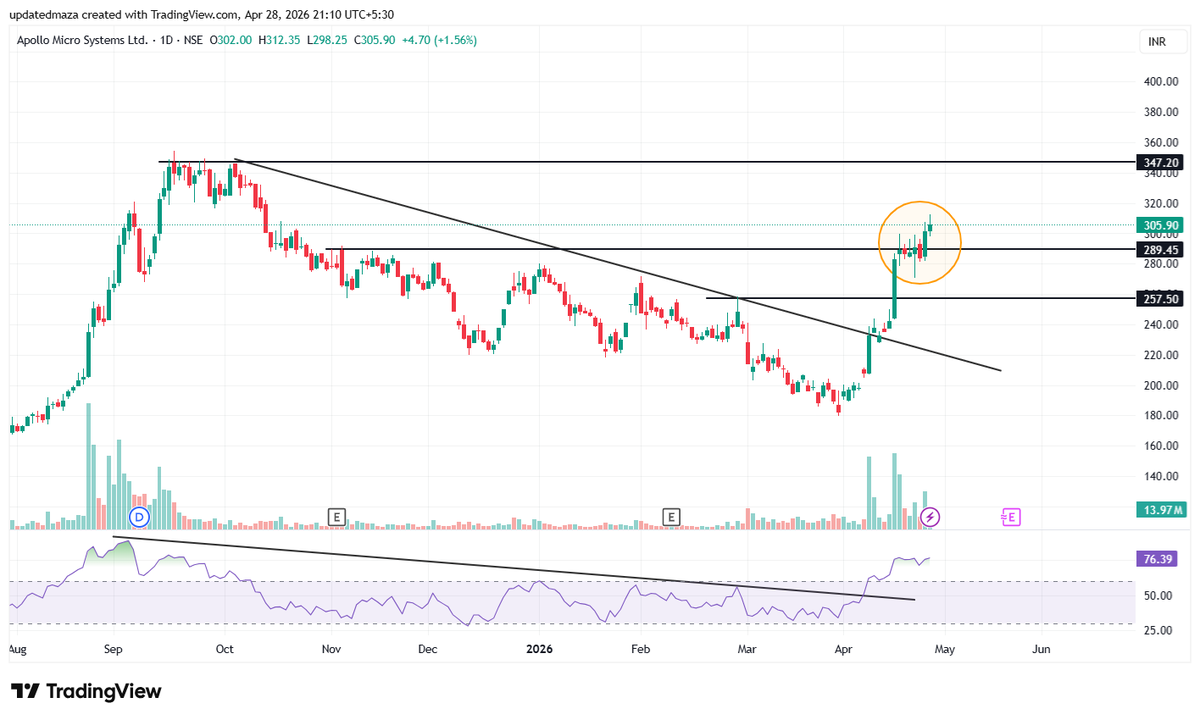This screenshot has width=1200, height=720.
Task: Click the 240.00 price axis label
Action: (1160, 325)
